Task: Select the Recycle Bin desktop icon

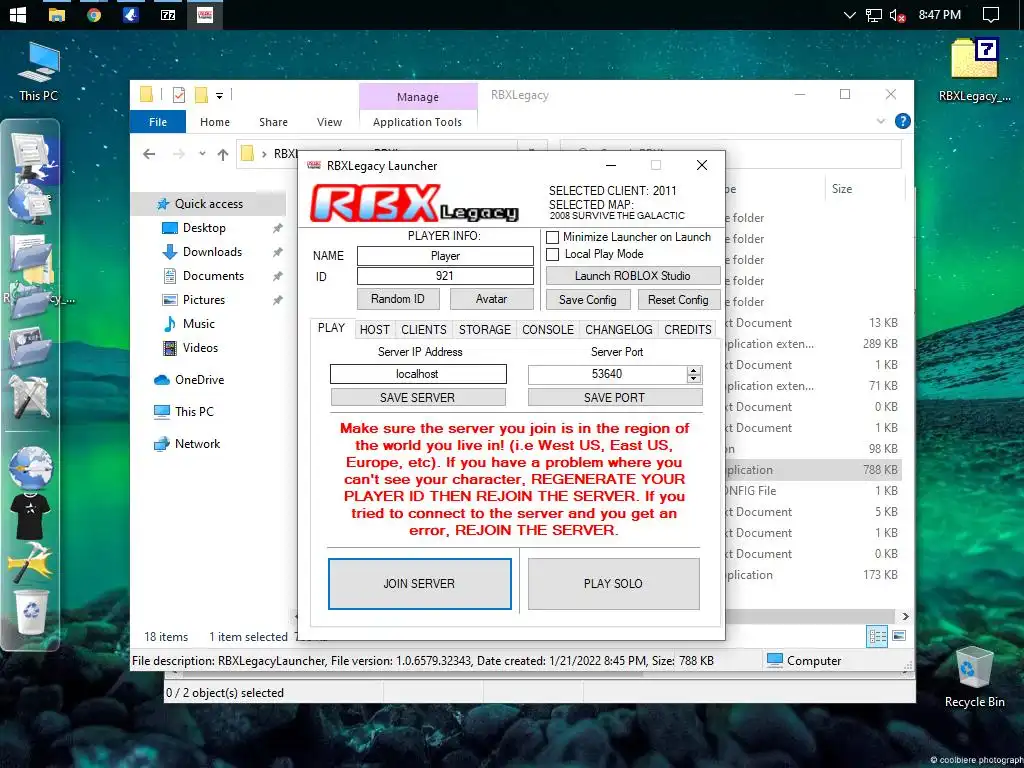Action: (x=974, y=677)
